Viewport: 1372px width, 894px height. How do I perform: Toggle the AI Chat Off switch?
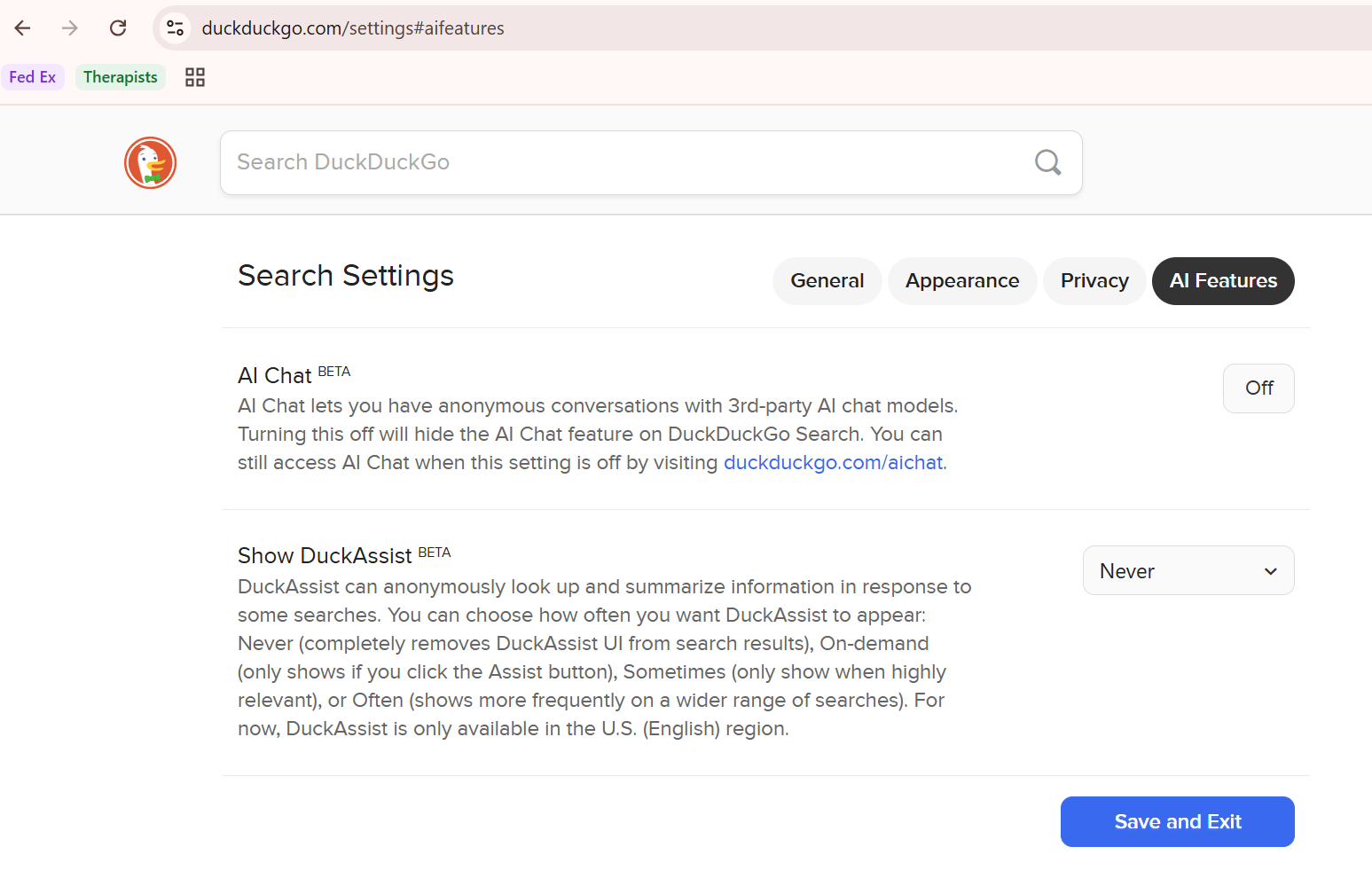click(x=1258, y=388)
